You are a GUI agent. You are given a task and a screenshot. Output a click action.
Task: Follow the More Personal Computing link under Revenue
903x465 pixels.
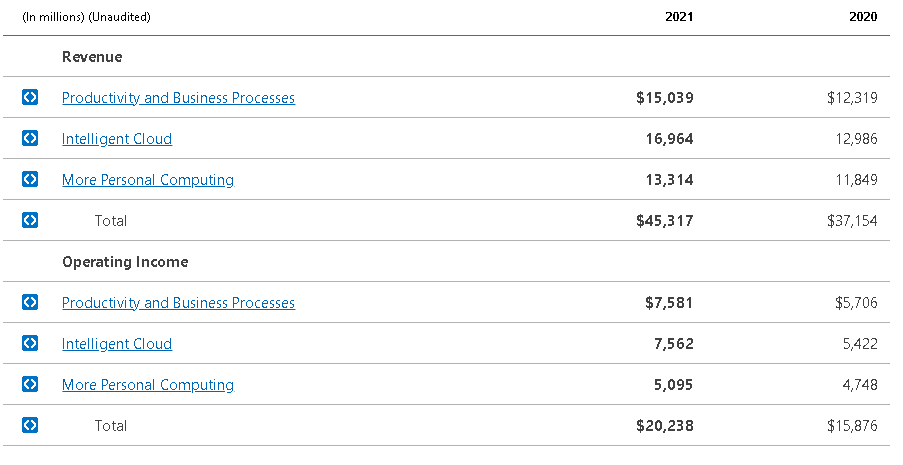[x=148, y=180]
